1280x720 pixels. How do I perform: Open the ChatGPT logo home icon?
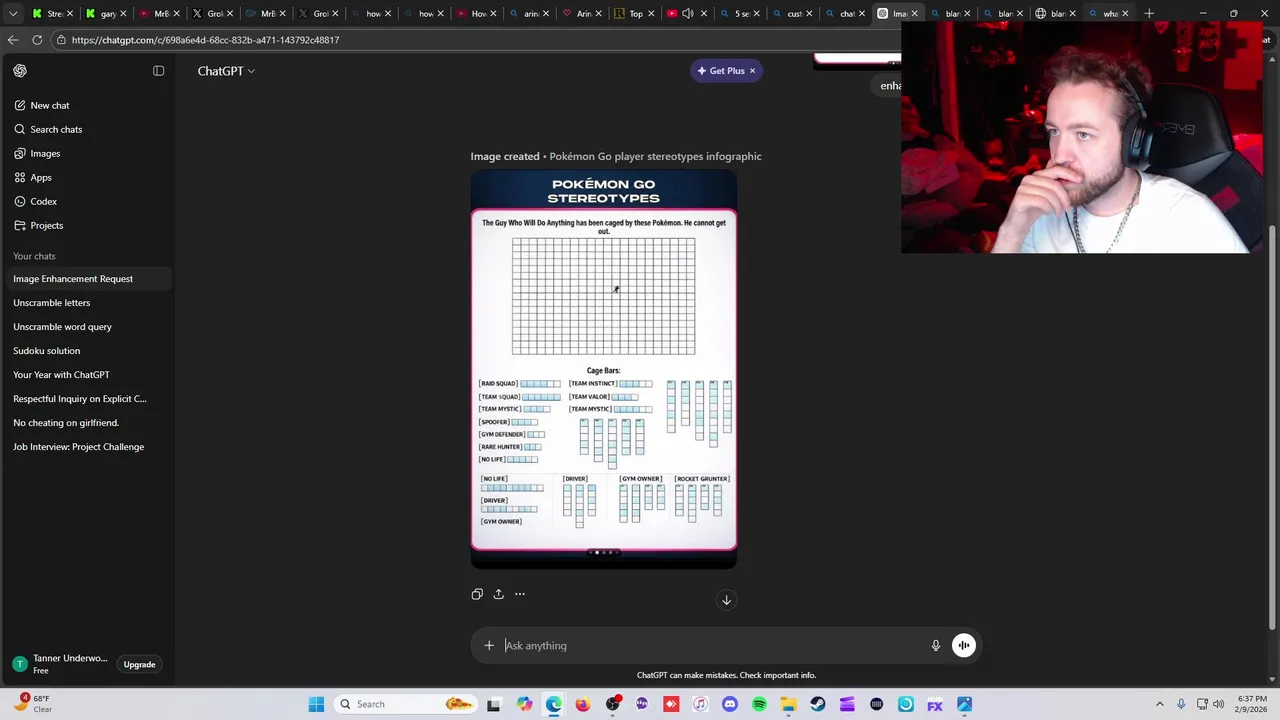click(20, 71)
